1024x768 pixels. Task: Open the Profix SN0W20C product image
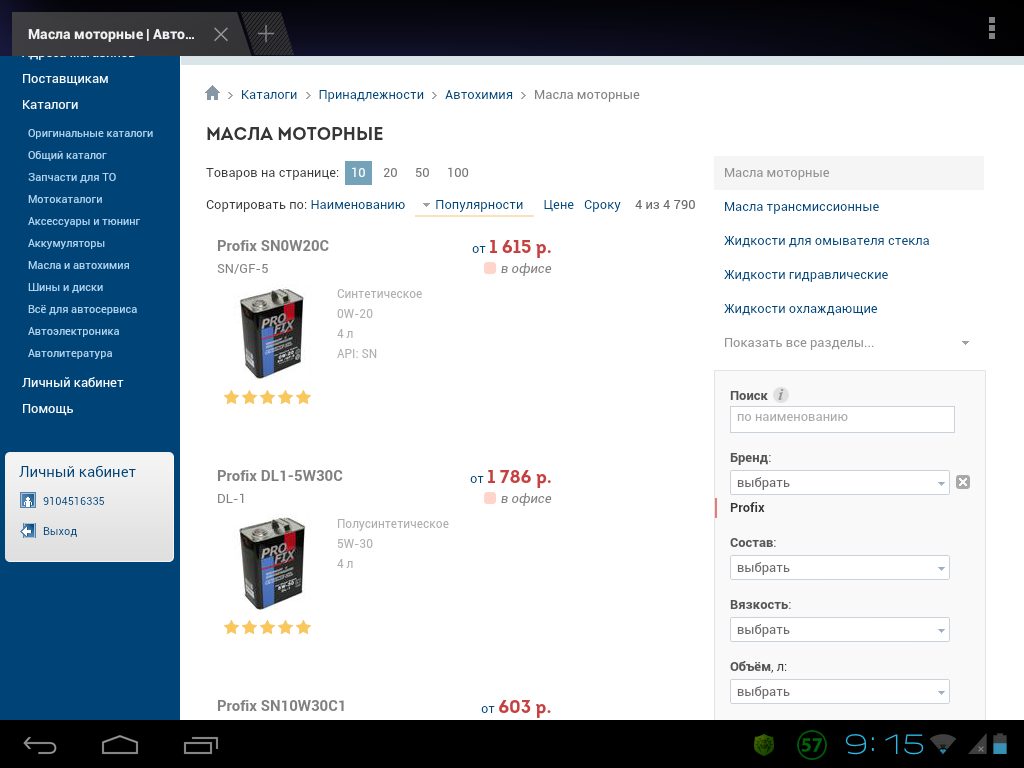pyautogui.click(x=272, y=333)
